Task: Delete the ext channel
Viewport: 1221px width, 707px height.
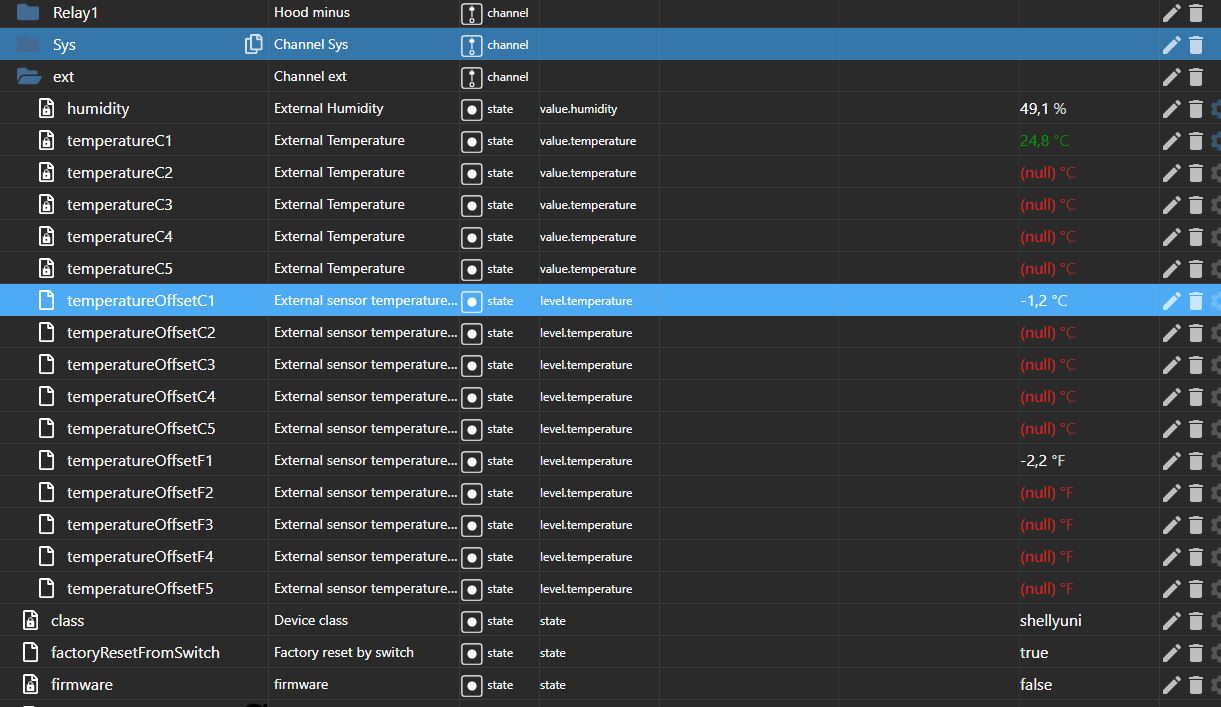Action: click(1196, 77)
